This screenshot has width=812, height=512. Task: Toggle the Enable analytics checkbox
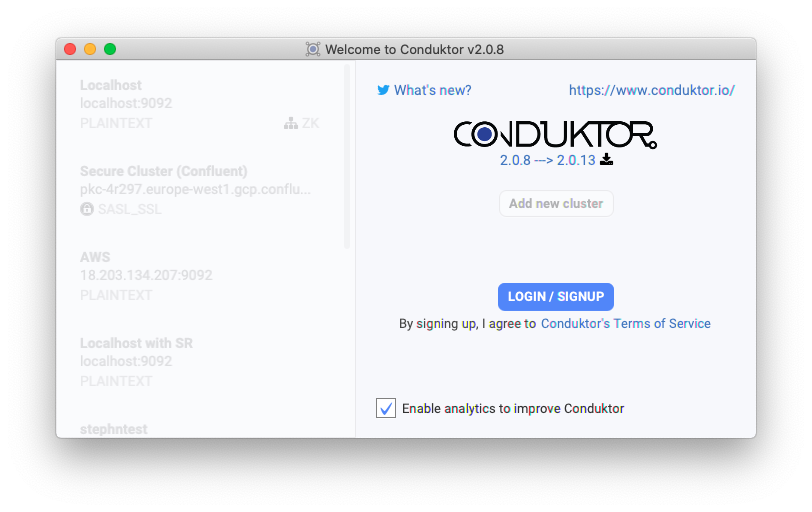click(386, 408)
